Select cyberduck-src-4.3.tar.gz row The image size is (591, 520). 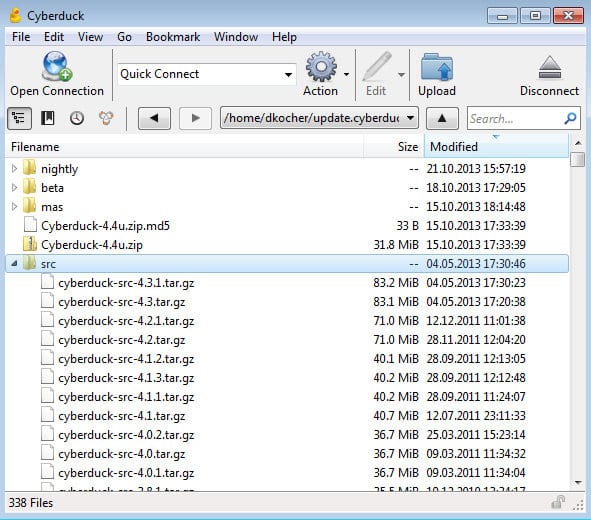[x=287, y=301]
